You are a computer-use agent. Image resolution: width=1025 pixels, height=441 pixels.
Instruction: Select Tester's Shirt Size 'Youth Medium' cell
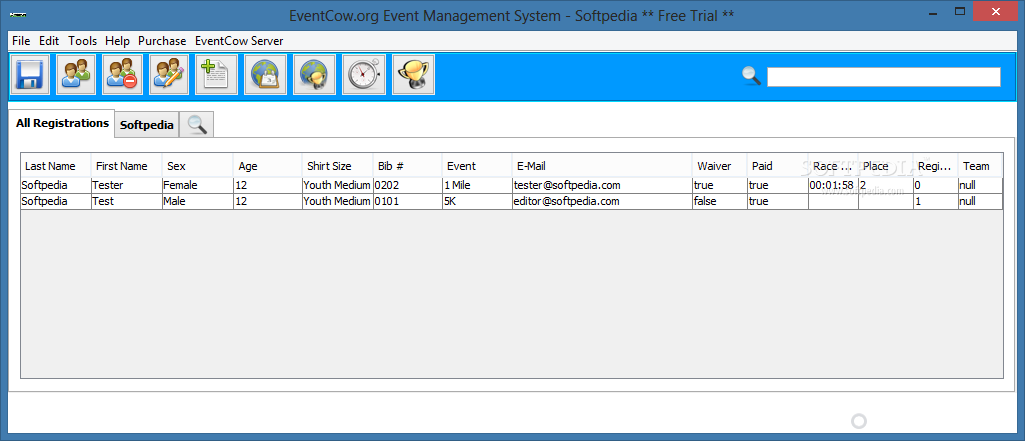tap(337, 186)
